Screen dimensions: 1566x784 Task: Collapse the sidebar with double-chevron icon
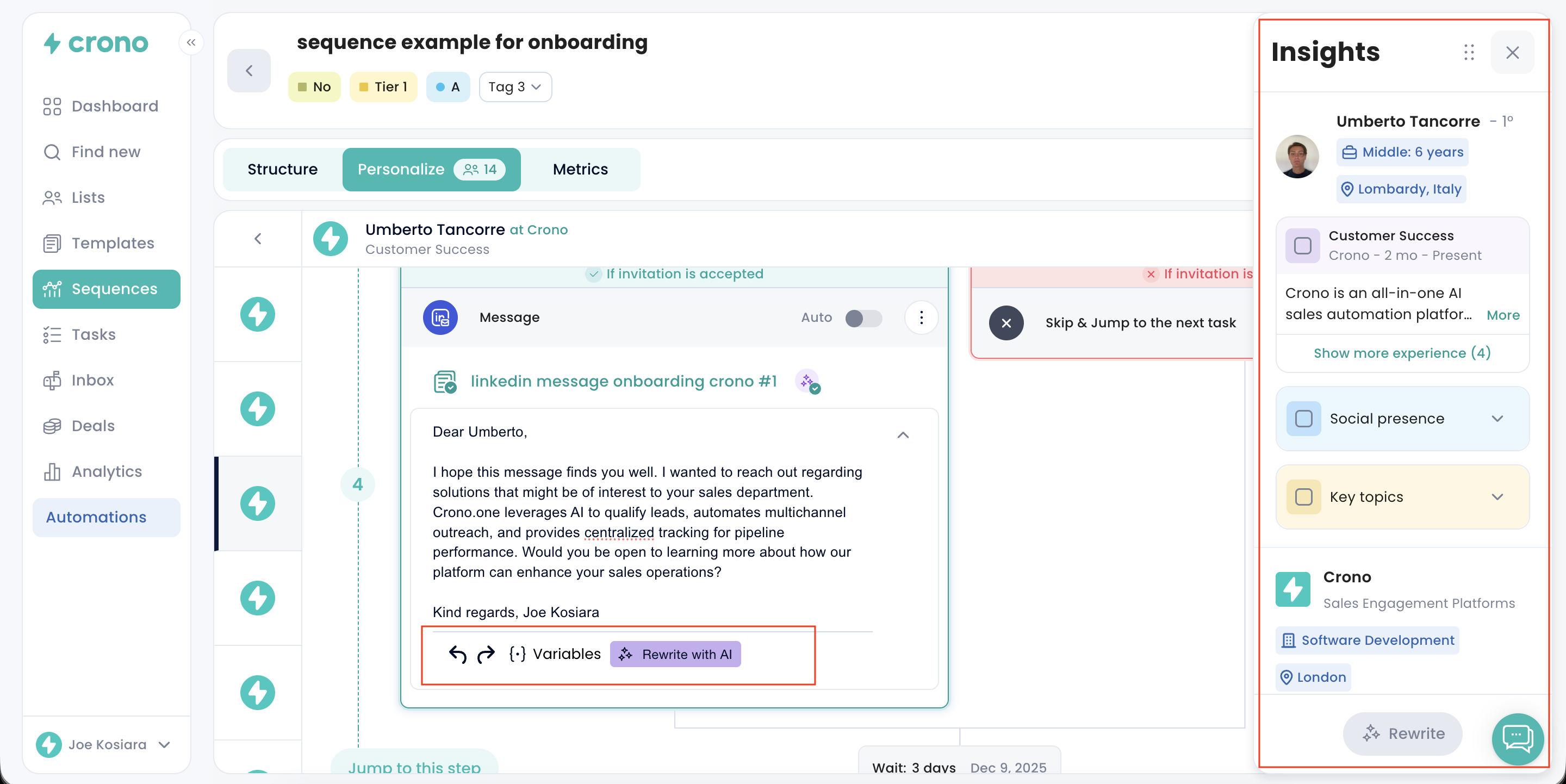pyautogui.click(x=191, y=42)
